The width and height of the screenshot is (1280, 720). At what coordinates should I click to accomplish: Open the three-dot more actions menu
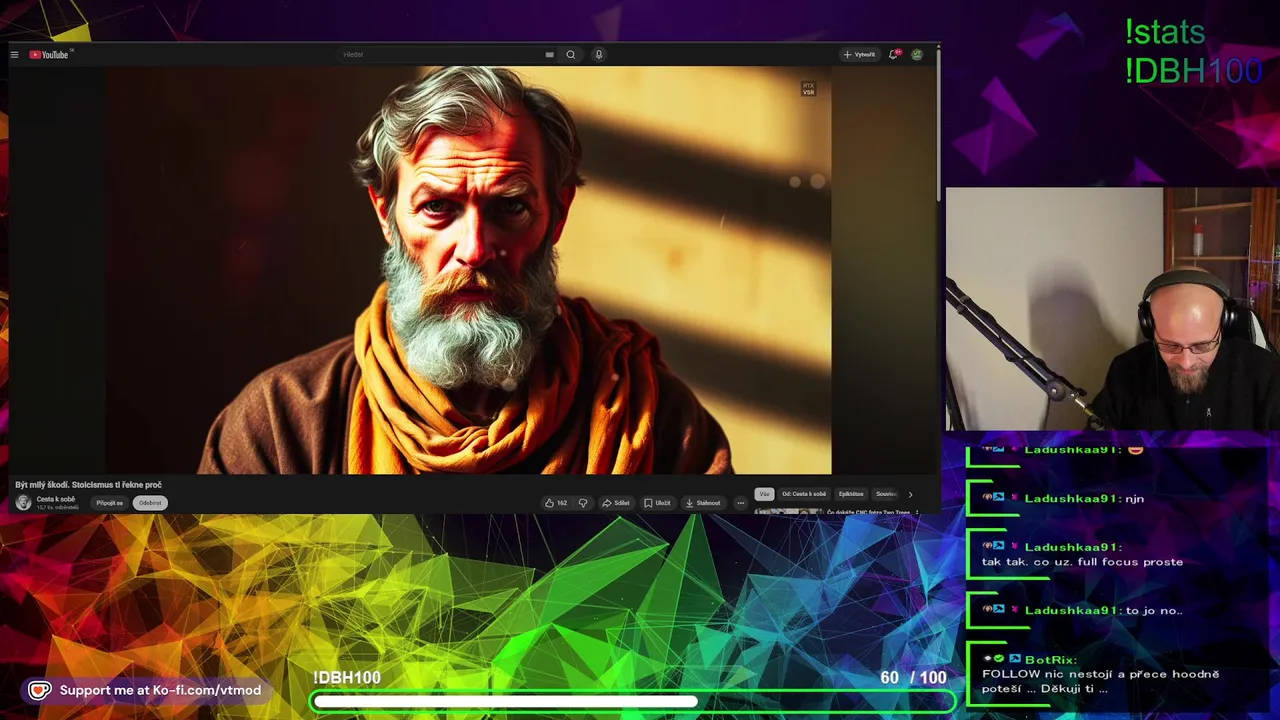click(740, 503)
